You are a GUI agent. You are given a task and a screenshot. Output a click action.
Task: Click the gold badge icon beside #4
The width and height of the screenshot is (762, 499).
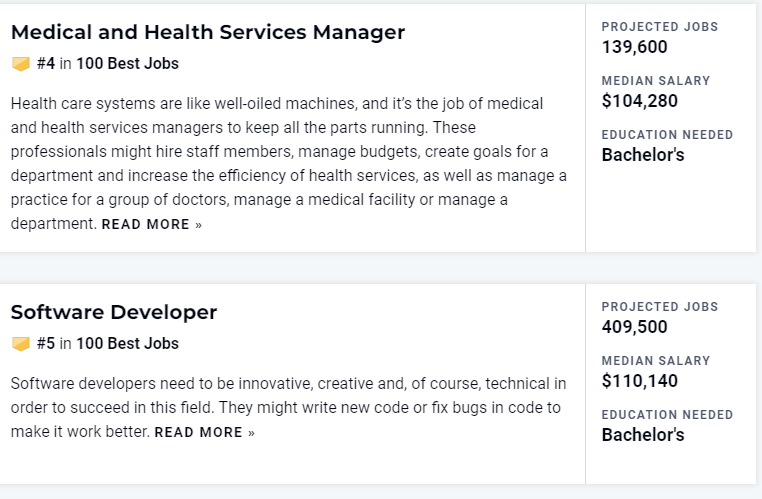click(21, 64)
